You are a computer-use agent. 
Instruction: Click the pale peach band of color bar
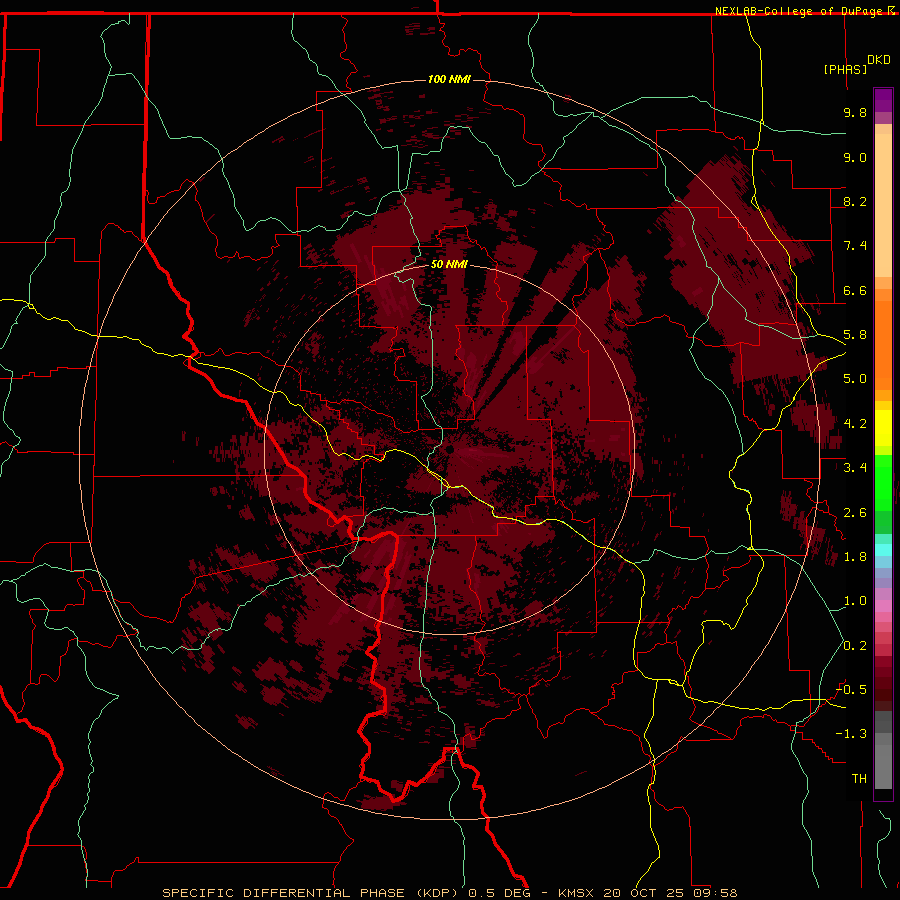(883, 205)
